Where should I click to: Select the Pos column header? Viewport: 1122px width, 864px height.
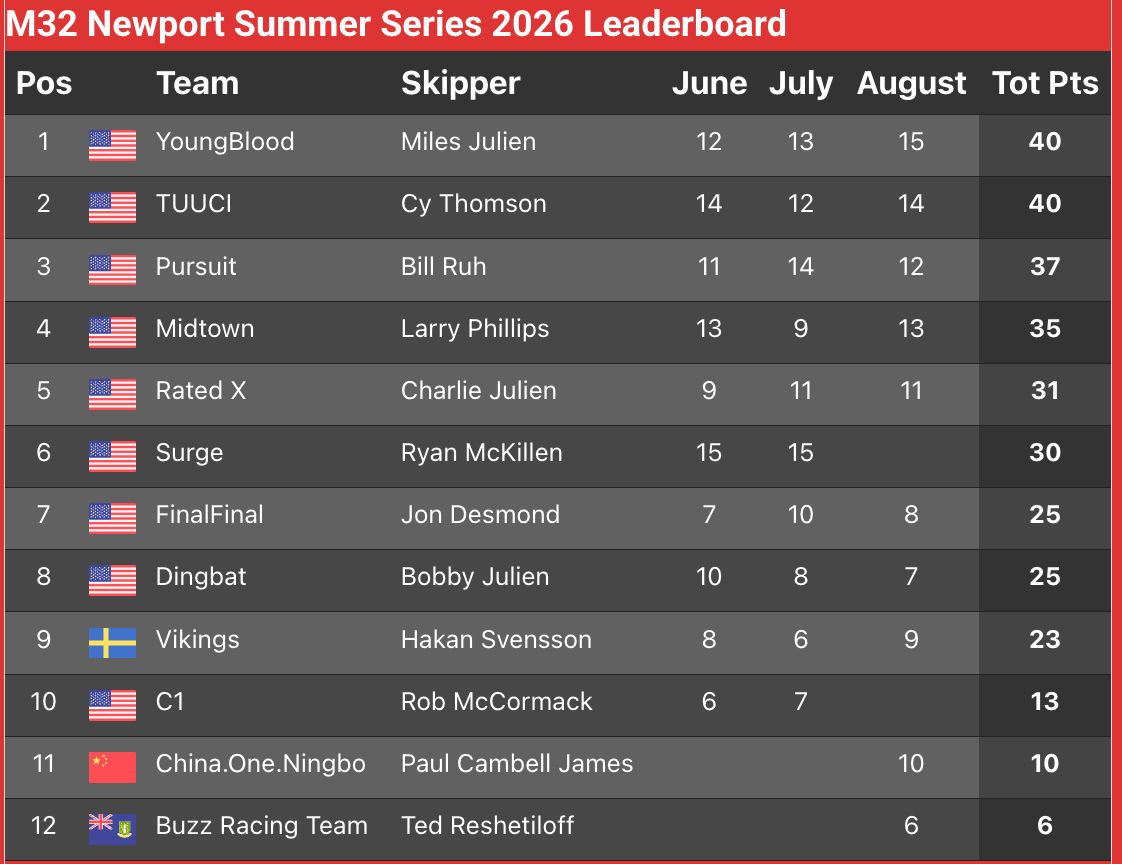click(x=44, y=83)
